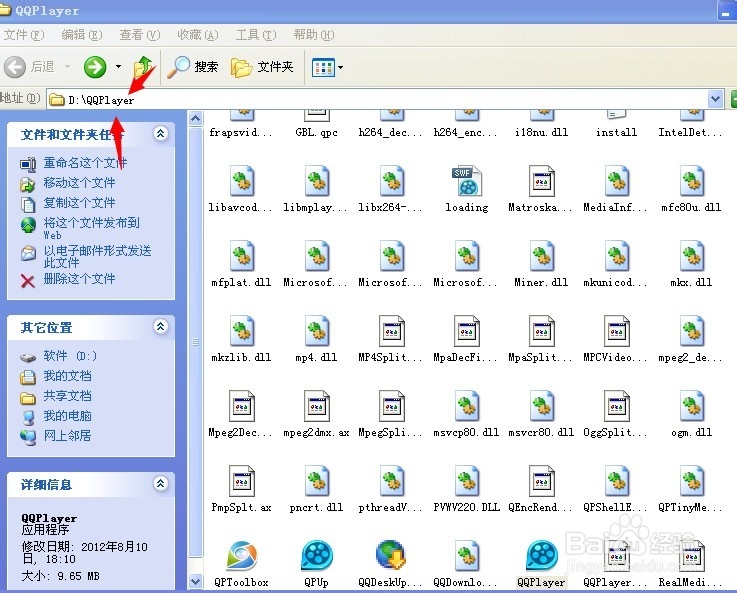The height and width of the screenshot is (593, 737).
Task: Go up one folder level
Action: 143,67
